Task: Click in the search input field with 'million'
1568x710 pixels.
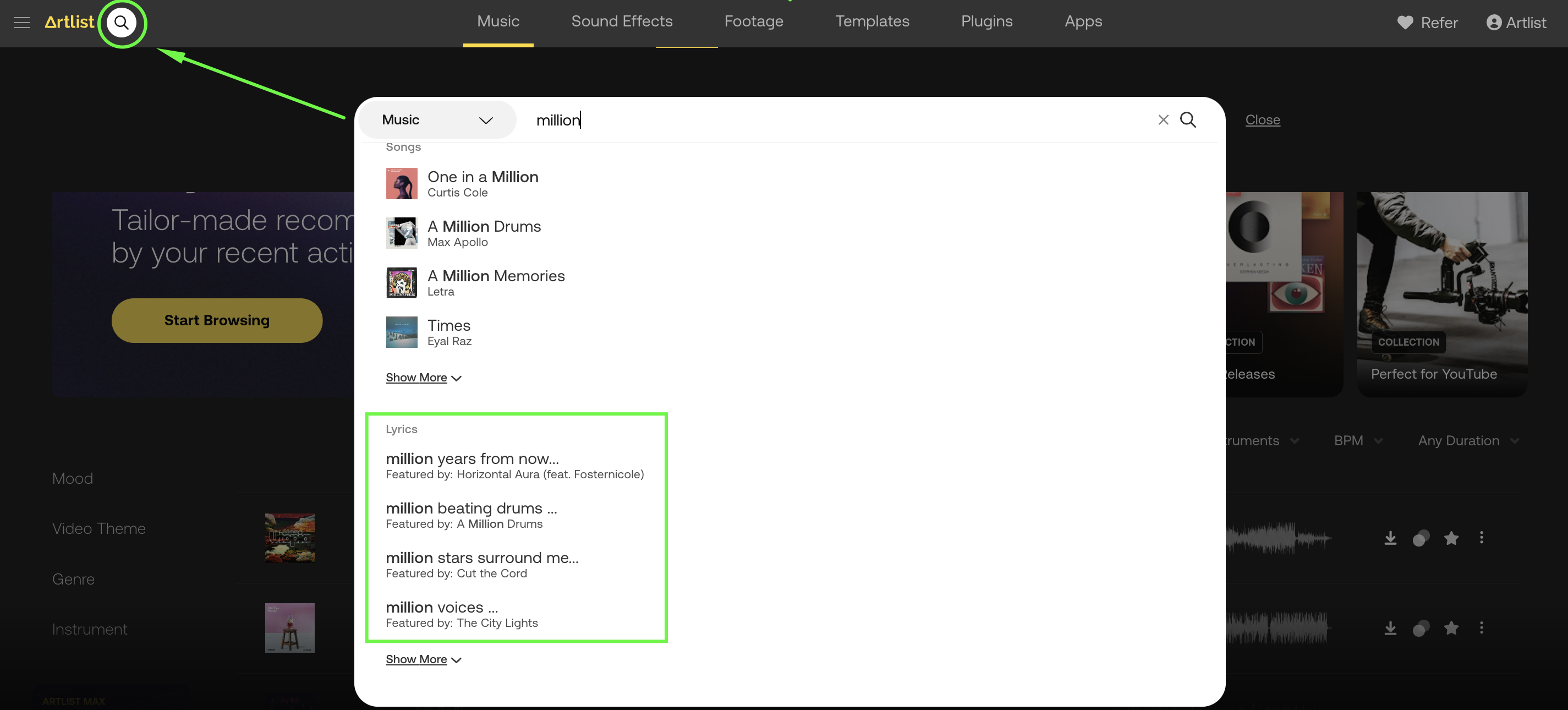Action: coord(840,120)
